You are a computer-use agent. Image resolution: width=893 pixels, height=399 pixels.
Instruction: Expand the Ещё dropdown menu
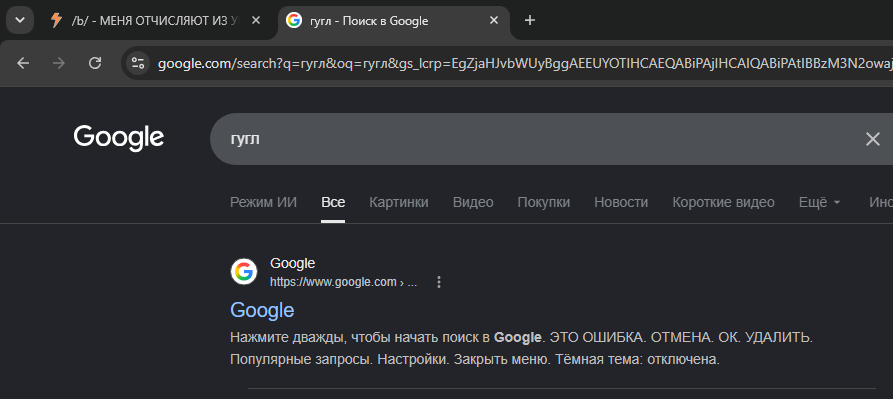[820, 203]
